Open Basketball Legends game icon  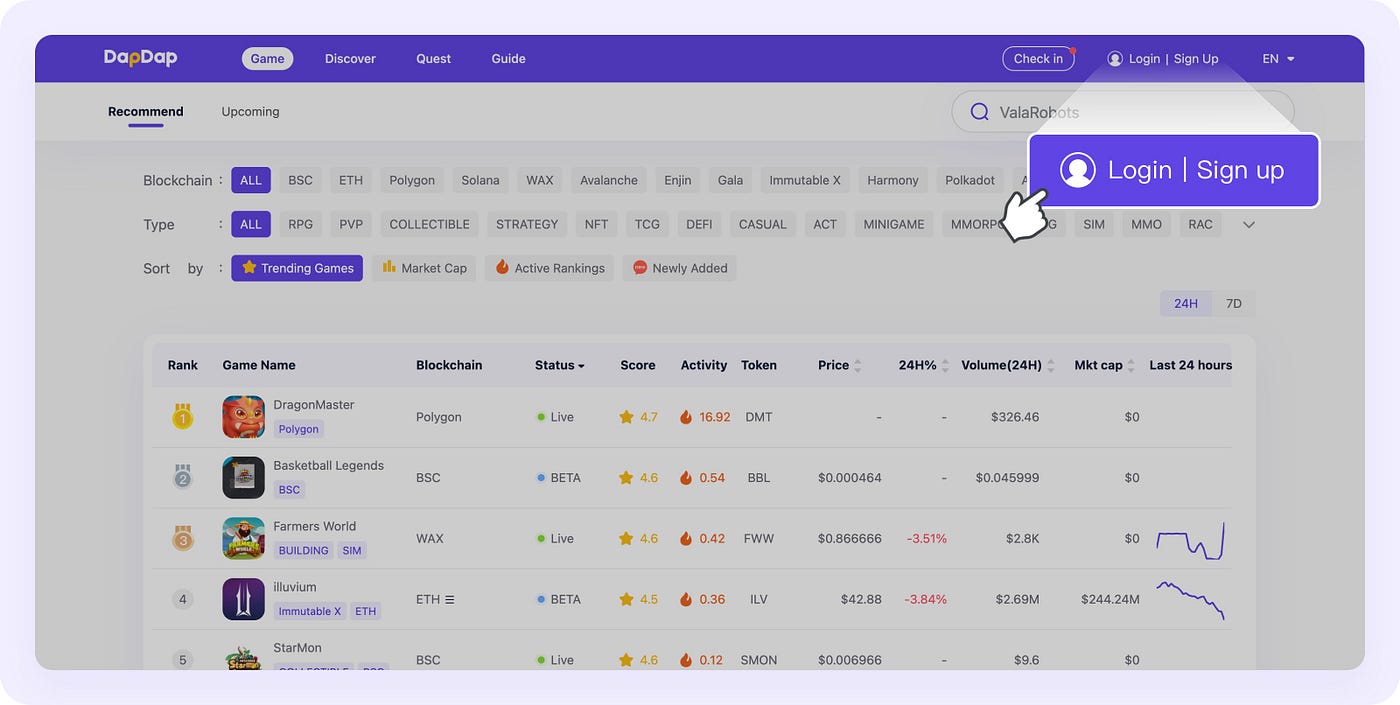pyautogui.click(x=243, y=477)
